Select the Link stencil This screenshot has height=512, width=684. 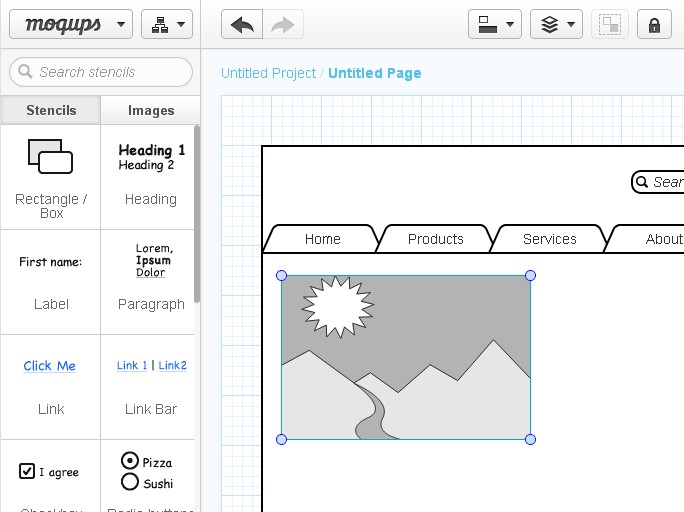(x=51, y=387)
